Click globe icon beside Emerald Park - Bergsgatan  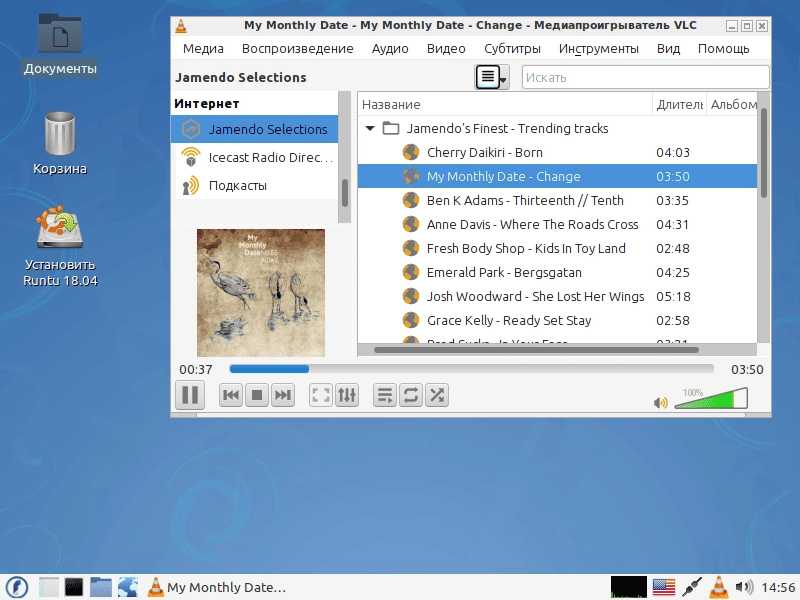(411, 272)
